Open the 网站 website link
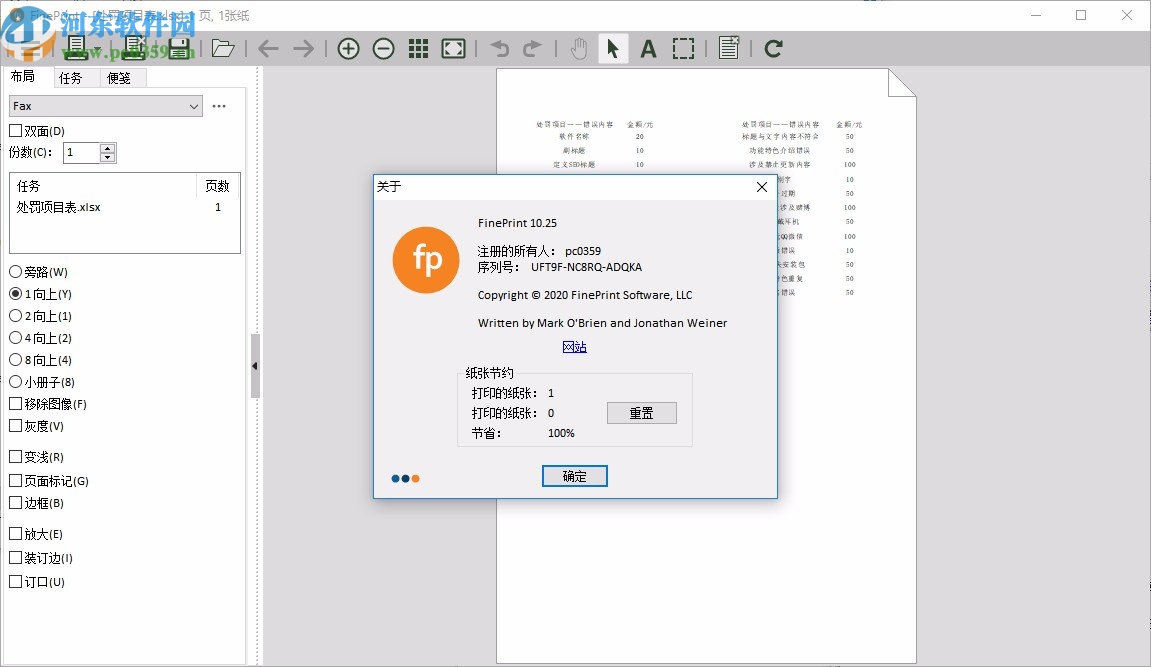 [574, 346]
